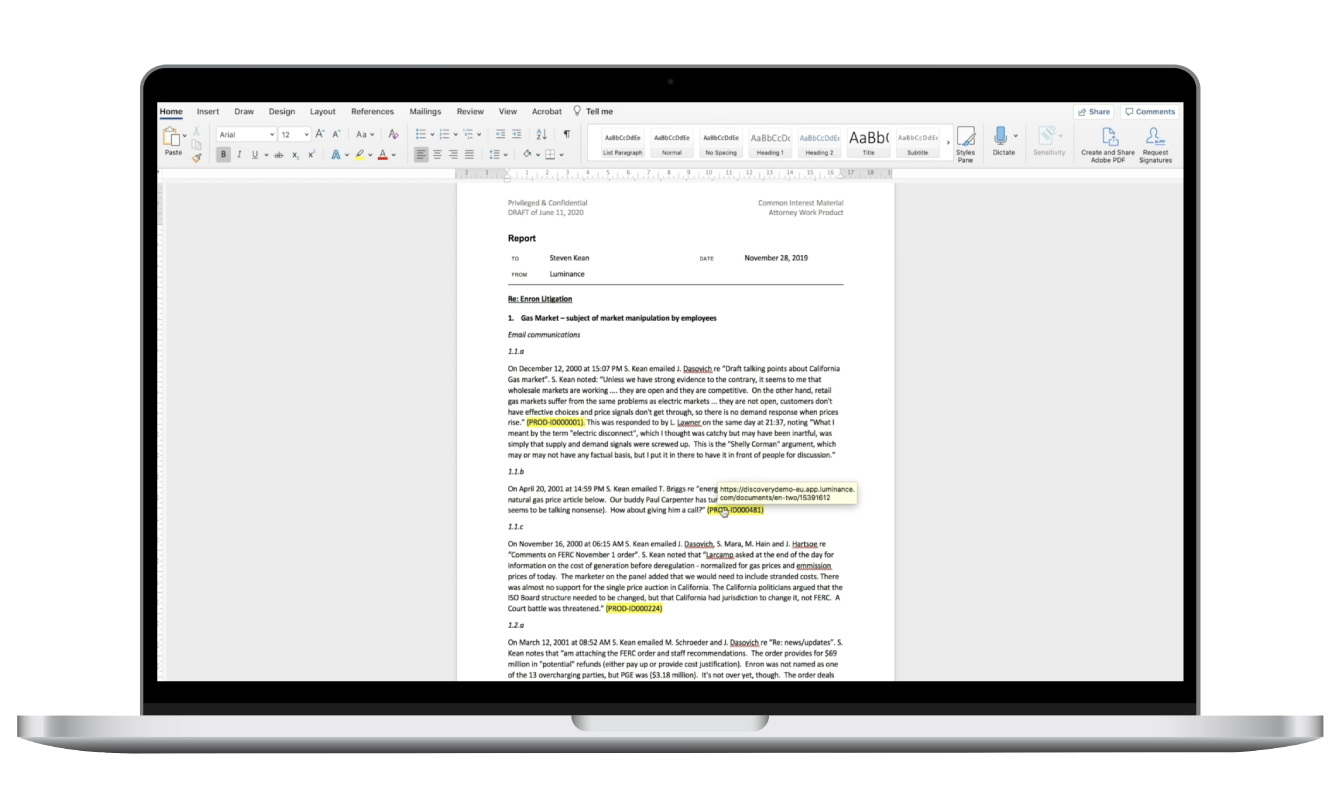
Task: Switch to the Mailings tab
Action: pos(425,112)
